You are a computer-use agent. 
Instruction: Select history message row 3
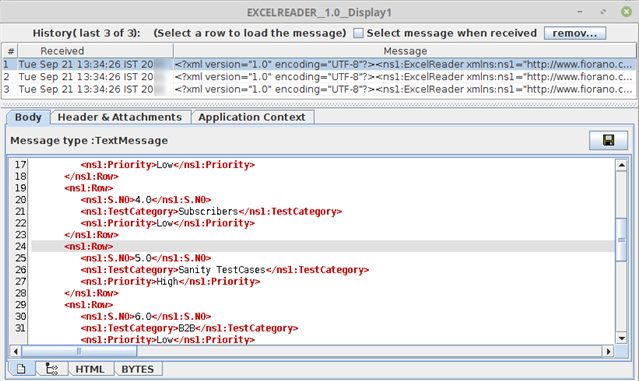click(319, 89)
